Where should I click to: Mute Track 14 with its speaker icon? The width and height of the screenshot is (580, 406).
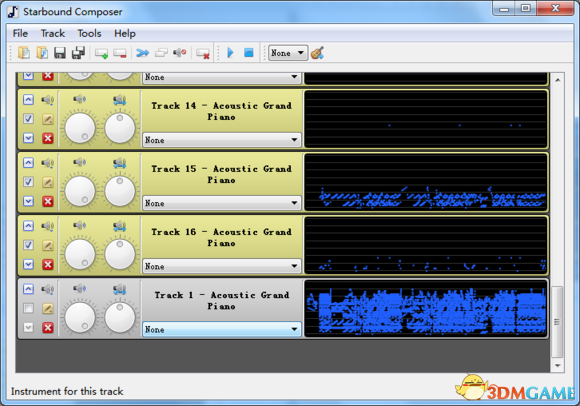point(48,99)
